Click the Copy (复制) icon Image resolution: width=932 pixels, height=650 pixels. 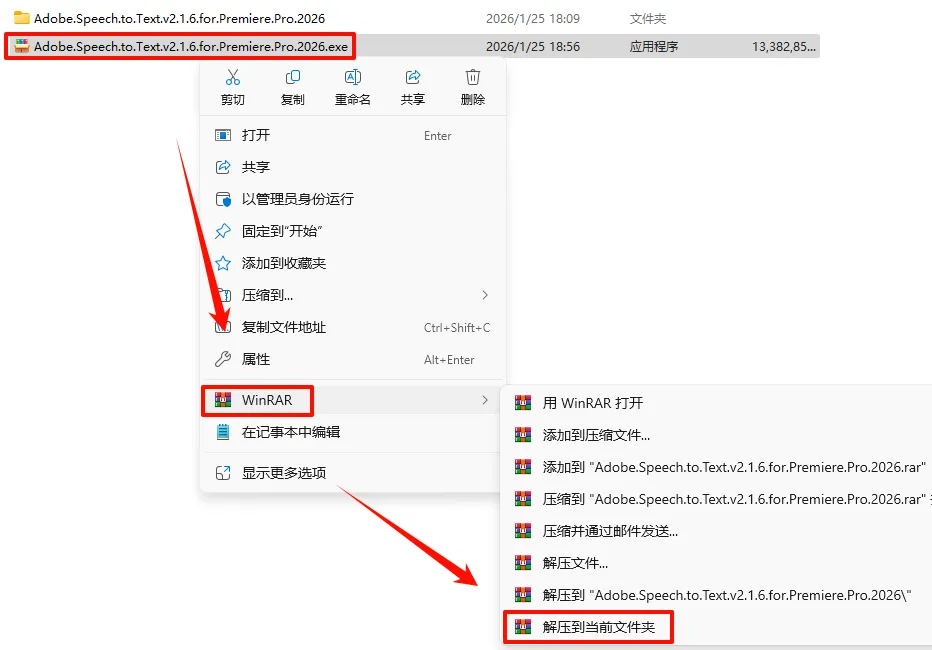coord(292,77)
